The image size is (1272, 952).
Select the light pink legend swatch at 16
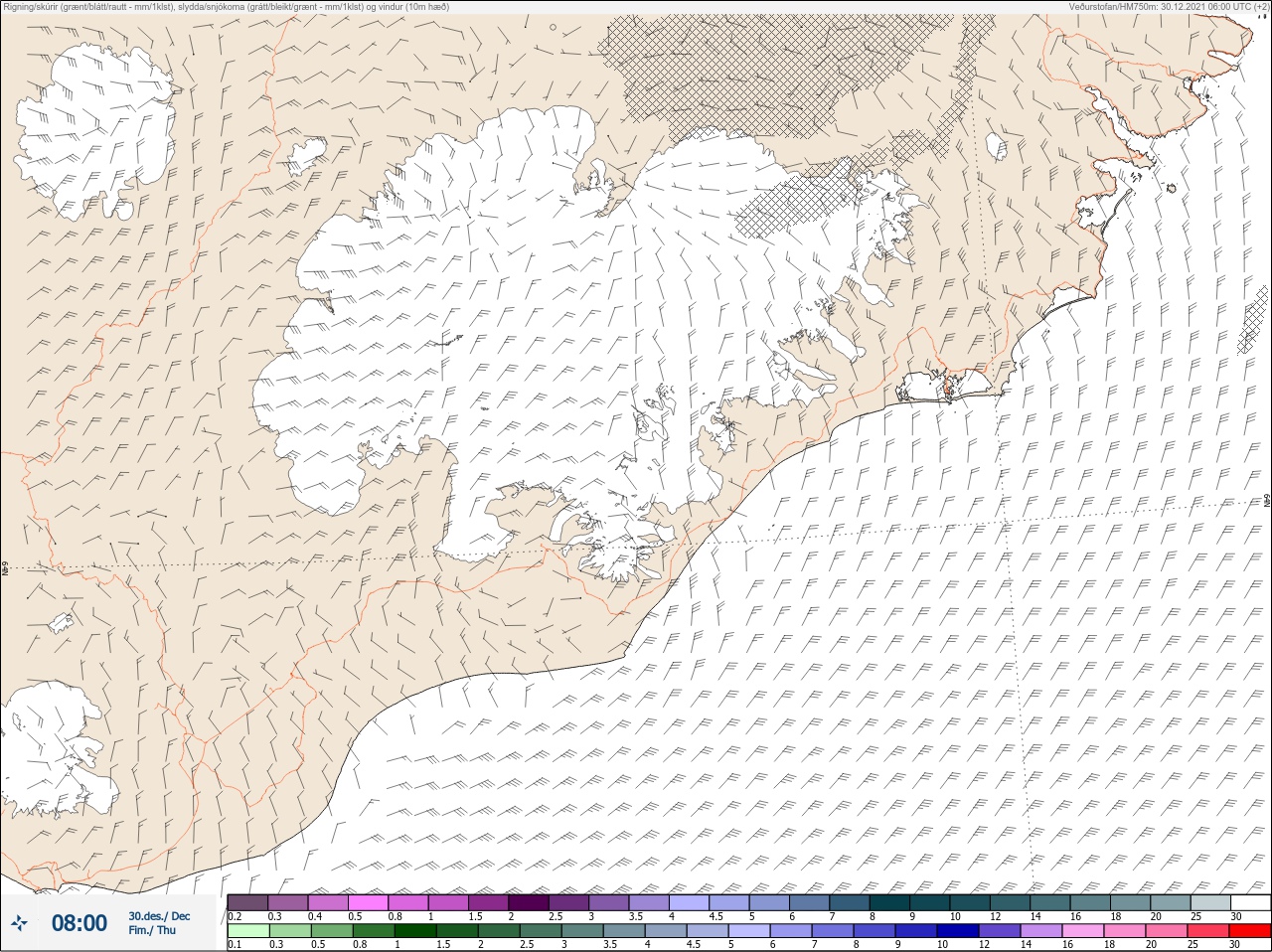(1084, 931)
